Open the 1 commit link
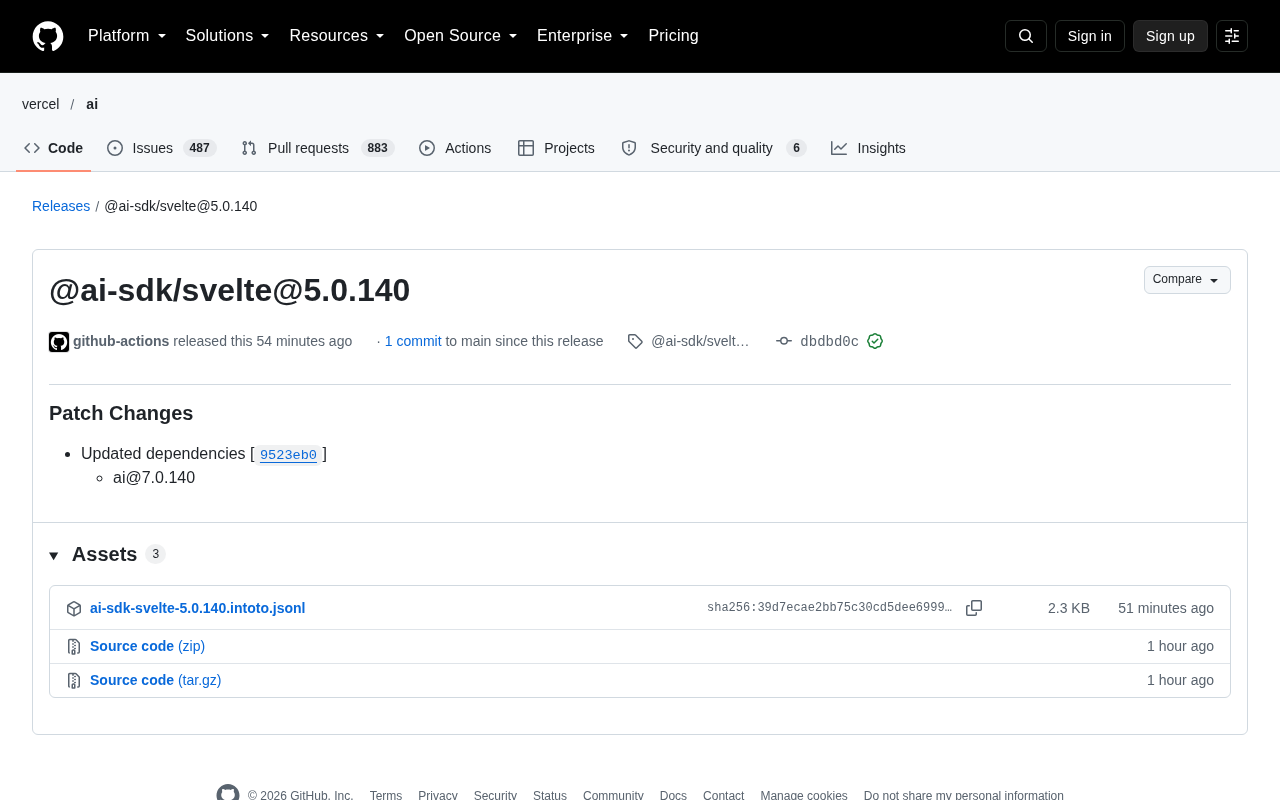 pos(413,341)
